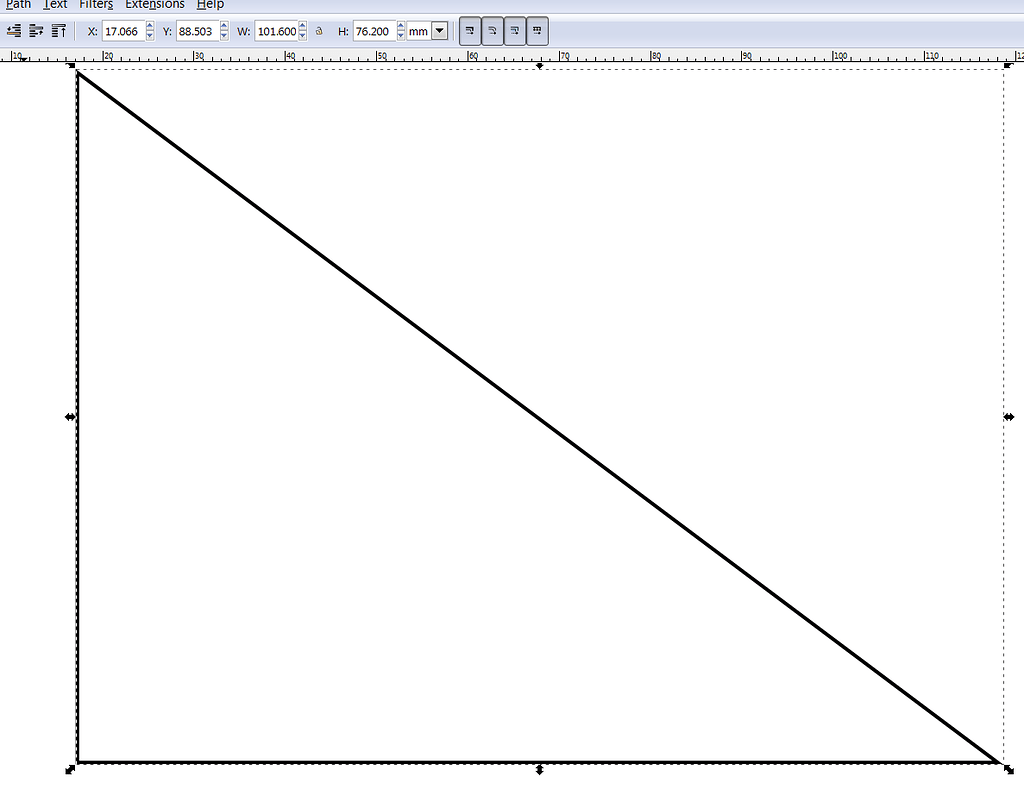Enable the move gradients with objects button
This screenshot has height=789, width=1024.
[514, 30]
